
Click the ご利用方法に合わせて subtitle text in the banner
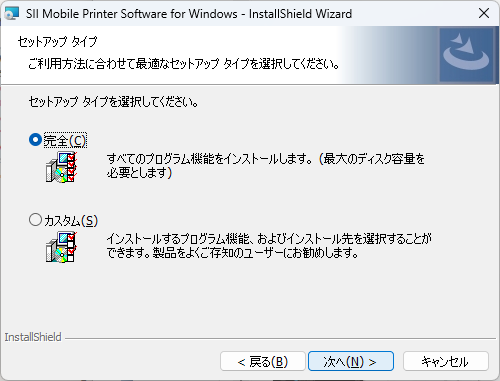(x=184, y=63)
